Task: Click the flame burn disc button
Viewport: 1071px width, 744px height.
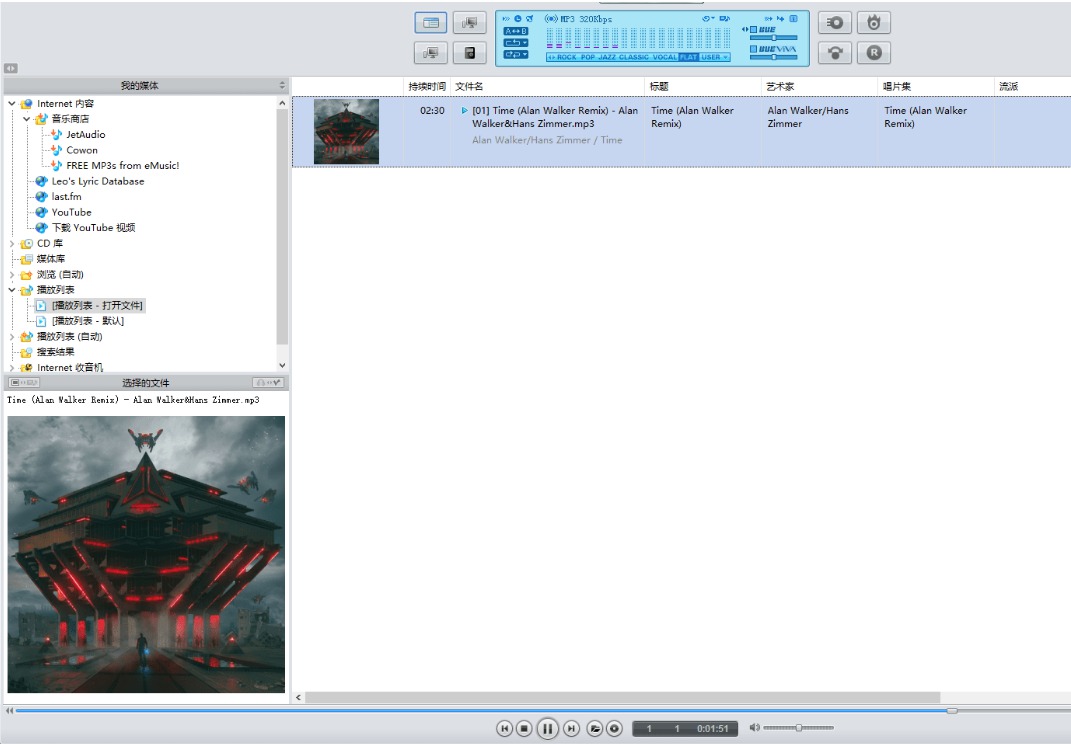Action: [x=874, y=23]
